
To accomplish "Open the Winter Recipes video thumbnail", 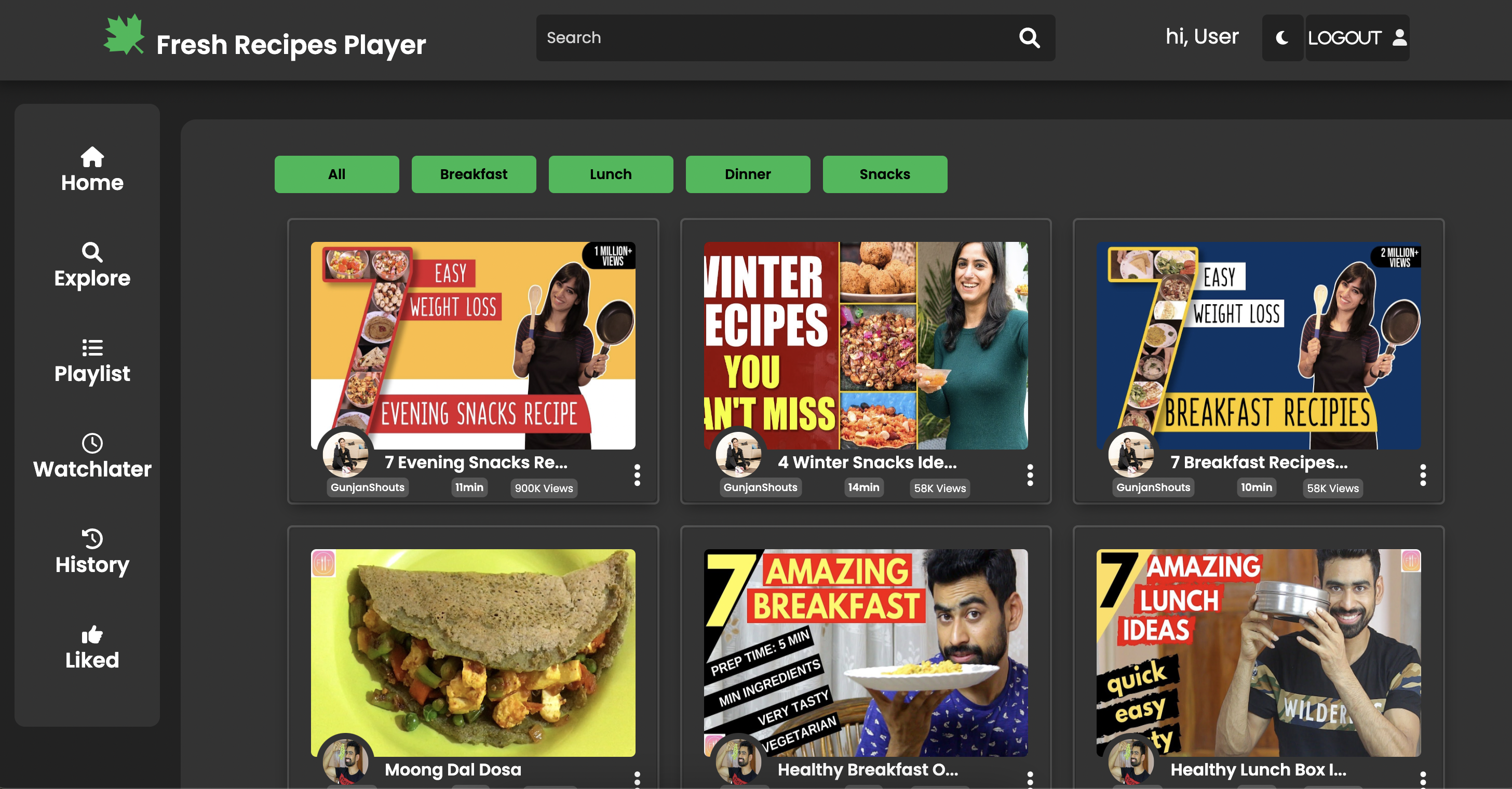I will pyautogui.click(x=866, y=346).
